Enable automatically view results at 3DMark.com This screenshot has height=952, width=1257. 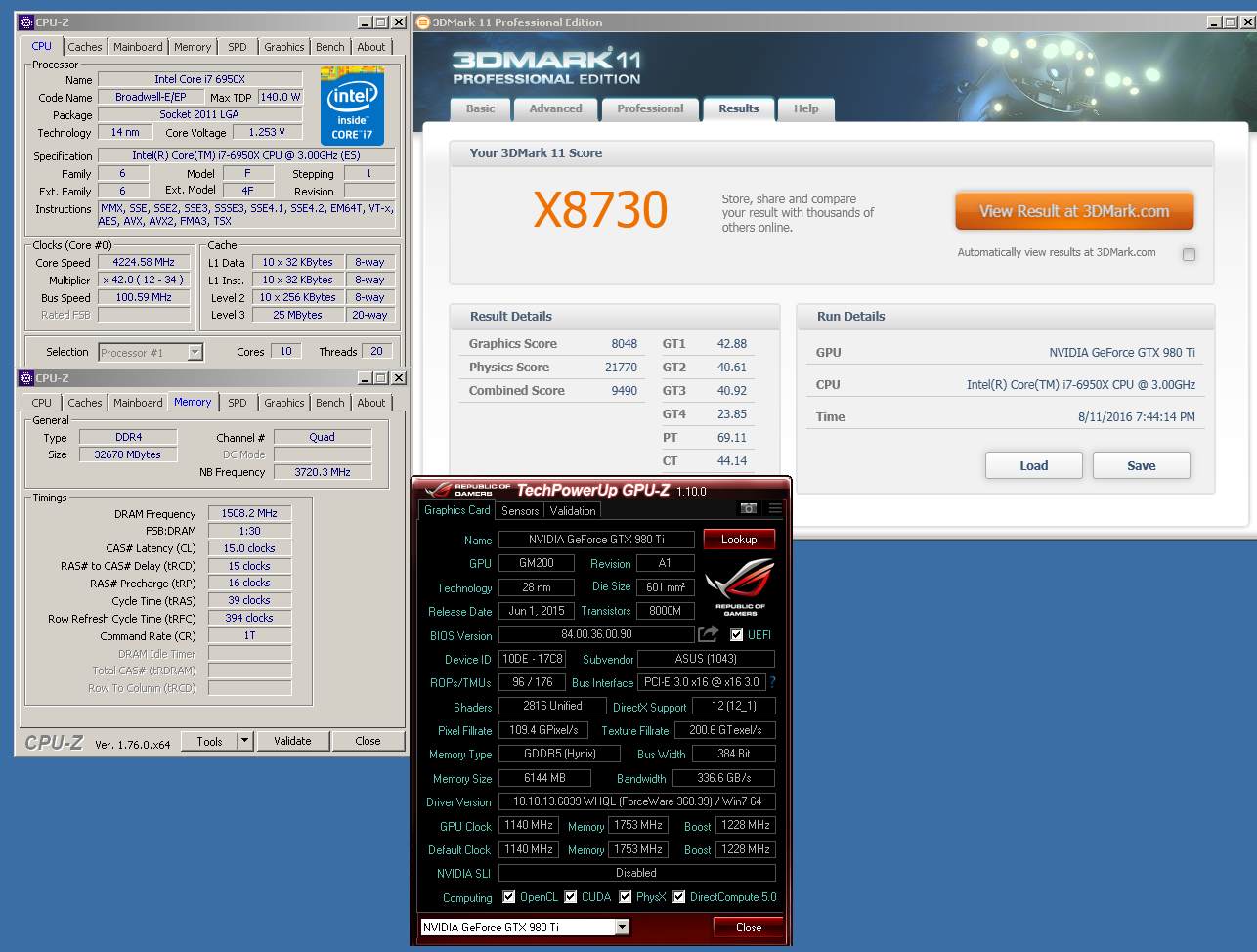tap(1189, 254)
